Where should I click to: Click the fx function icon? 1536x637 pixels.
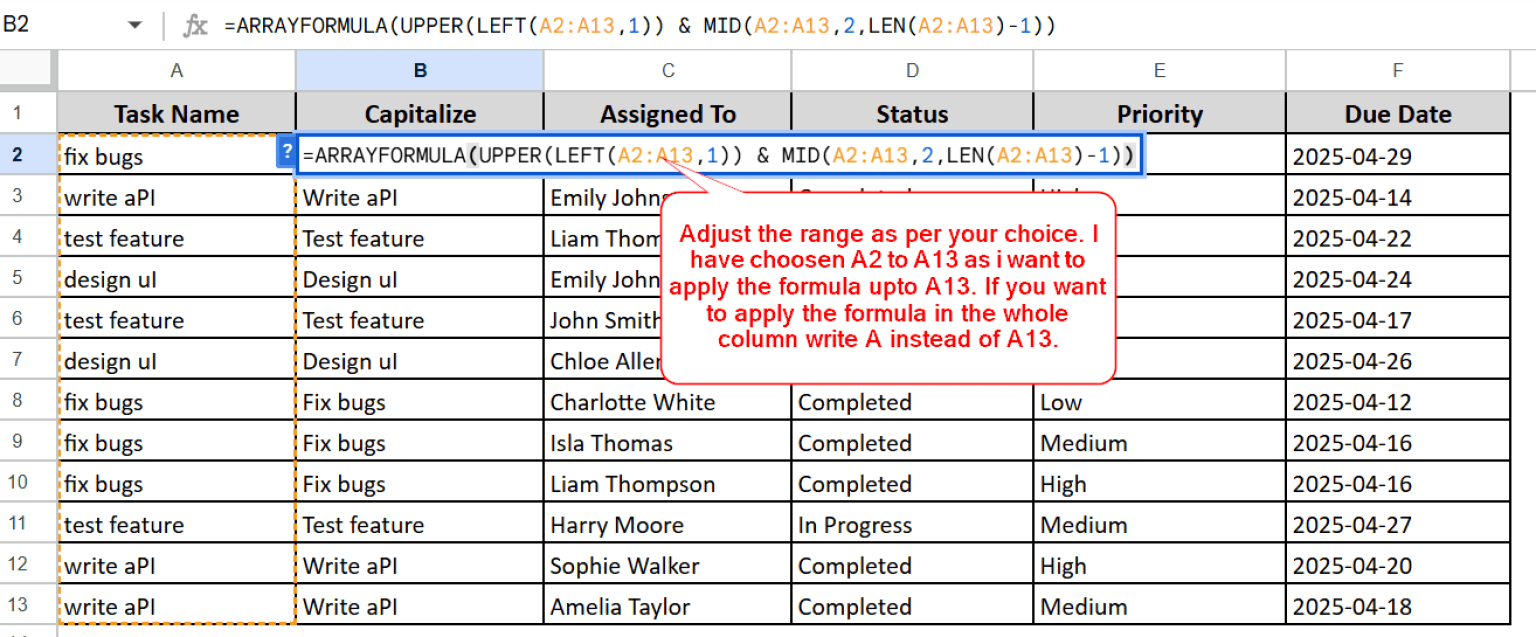point(195,26)
